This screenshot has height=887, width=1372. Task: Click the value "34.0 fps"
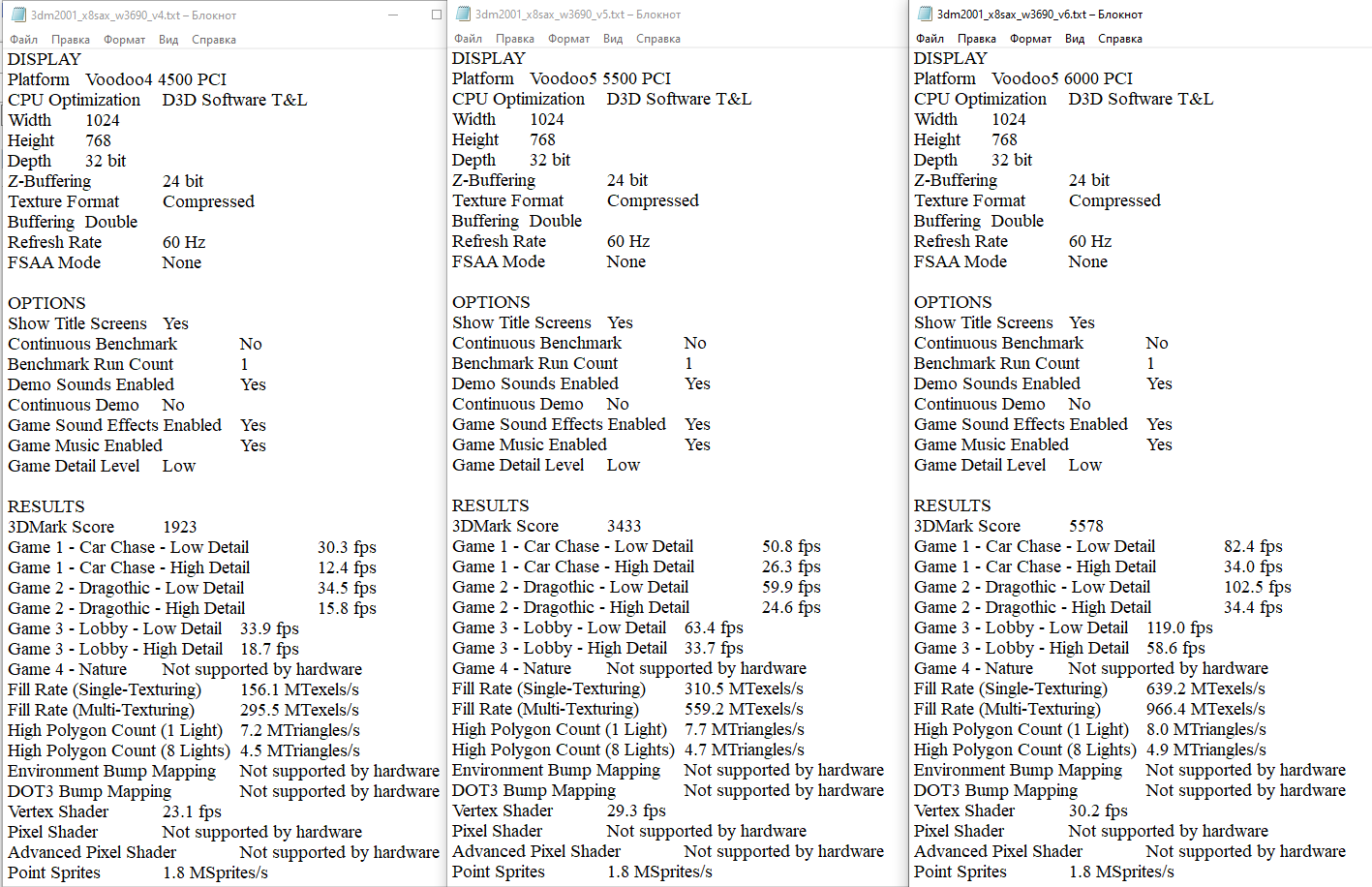[1253, 566]
